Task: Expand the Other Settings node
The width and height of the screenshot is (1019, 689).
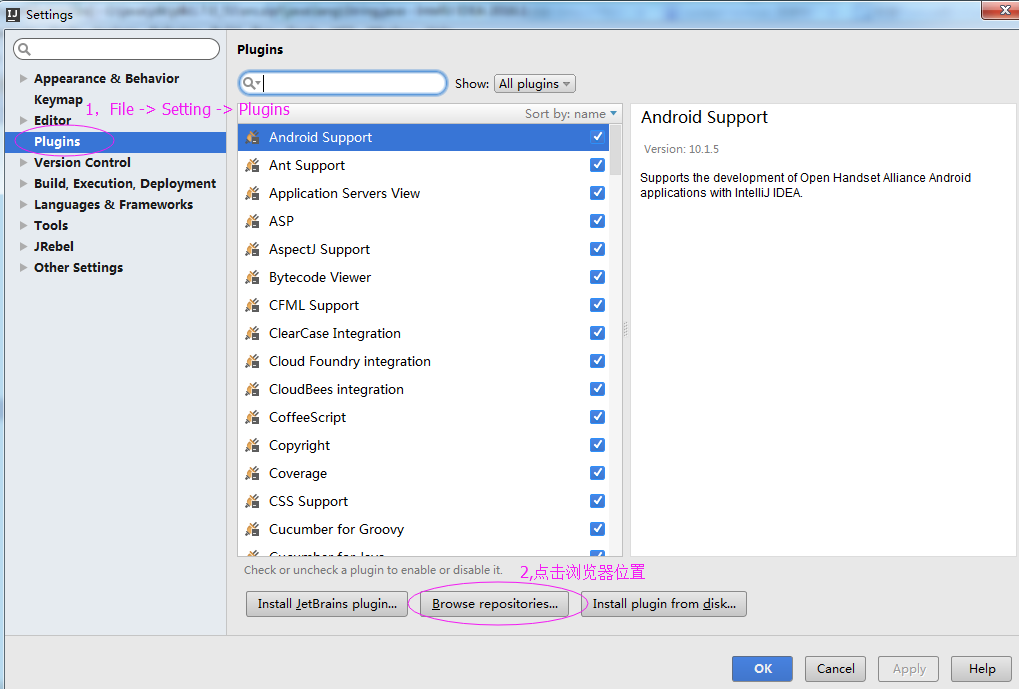Action: (x=23, y=267)
